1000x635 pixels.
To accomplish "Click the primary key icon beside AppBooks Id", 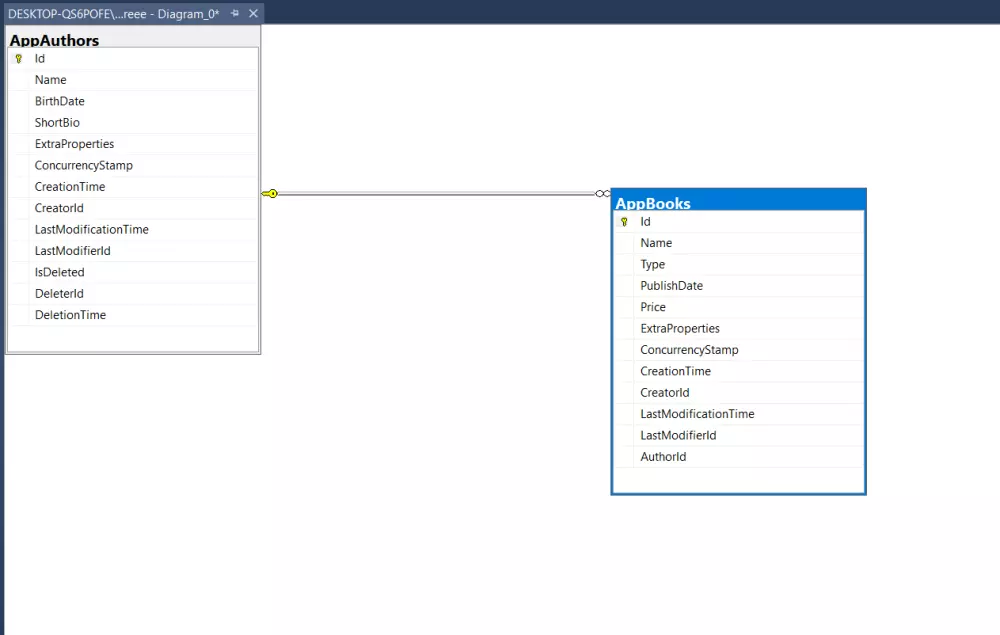I will tap(624, 221).
